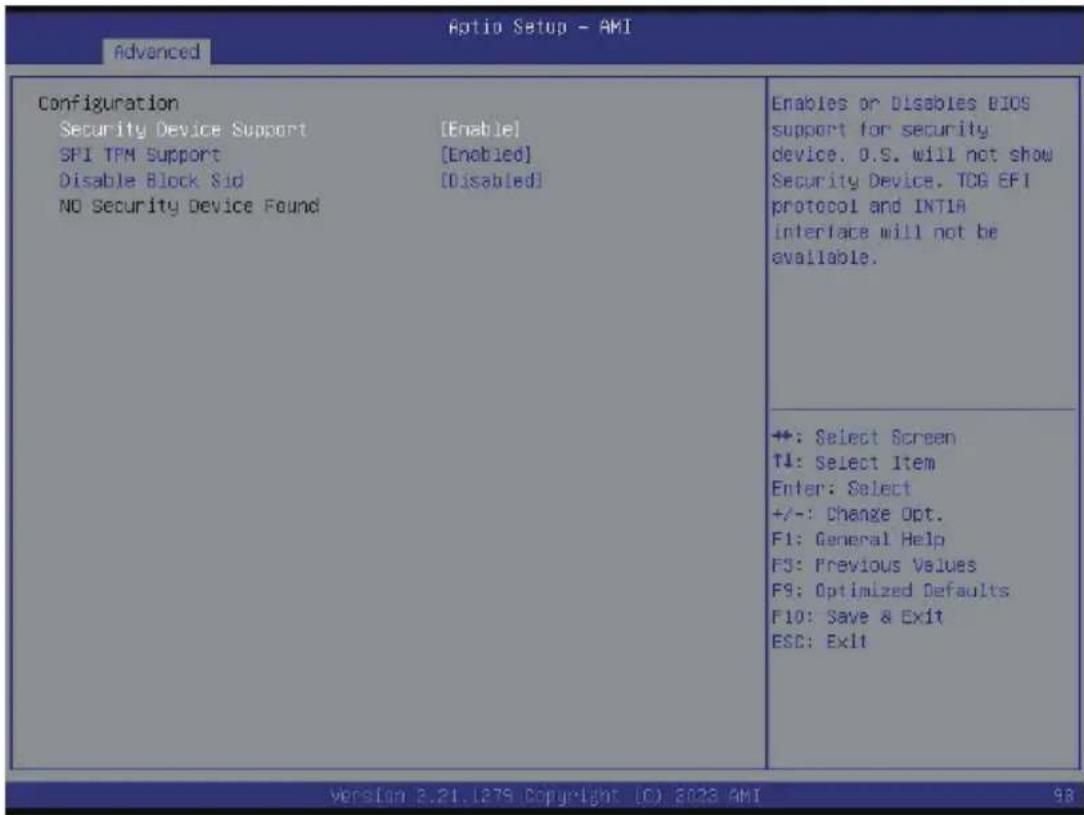Click the 'F9: Optimized Defaults' hint
The image size is (1084, 815).
890,591
